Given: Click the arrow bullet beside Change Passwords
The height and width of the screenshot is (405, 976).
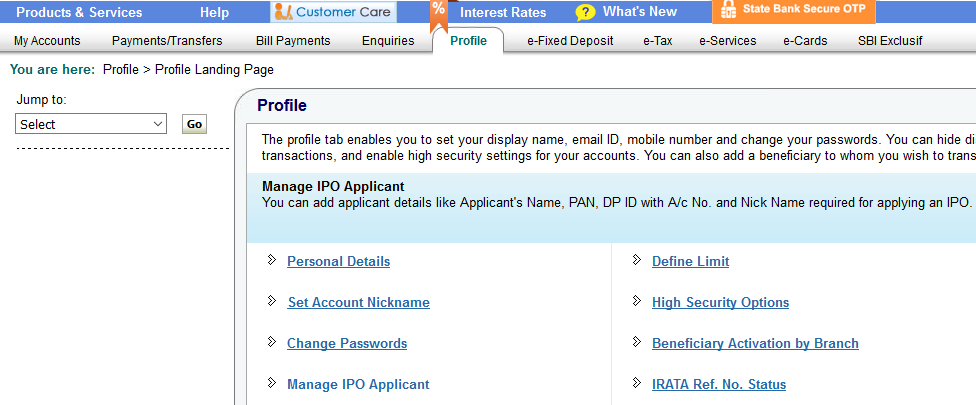Looking at the screenshot, I should [x=271, y=342].
